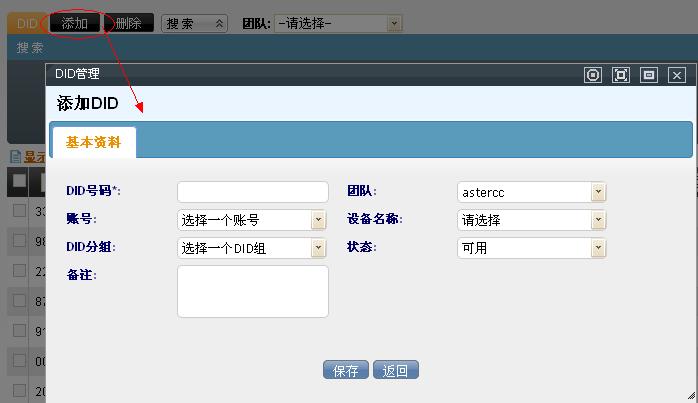Open the DID分组 dropdown
Viewport: 698px width, 403px height.
click(252, 248)
